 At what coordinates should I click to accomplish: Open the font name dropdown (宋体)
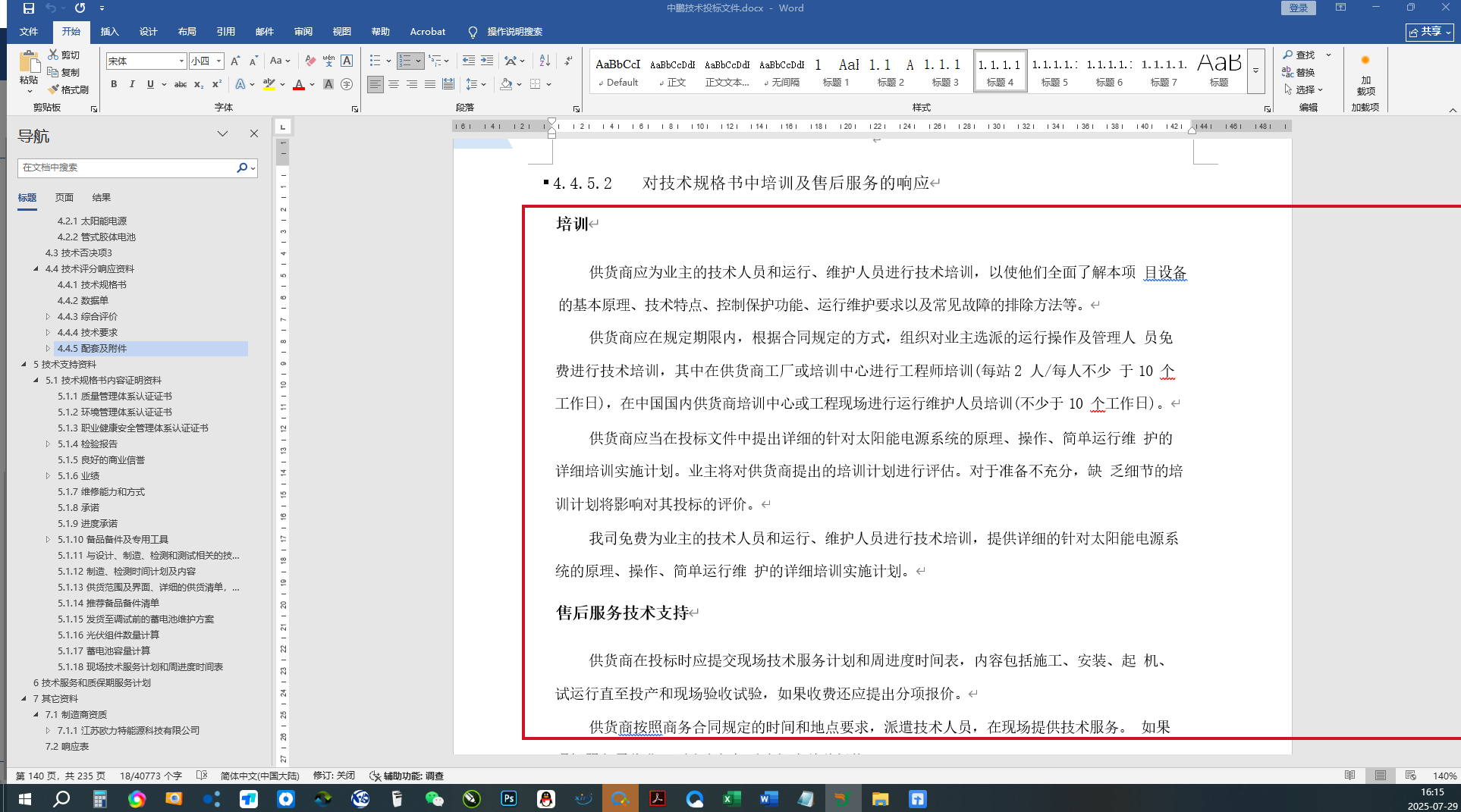tap(181, 61)
